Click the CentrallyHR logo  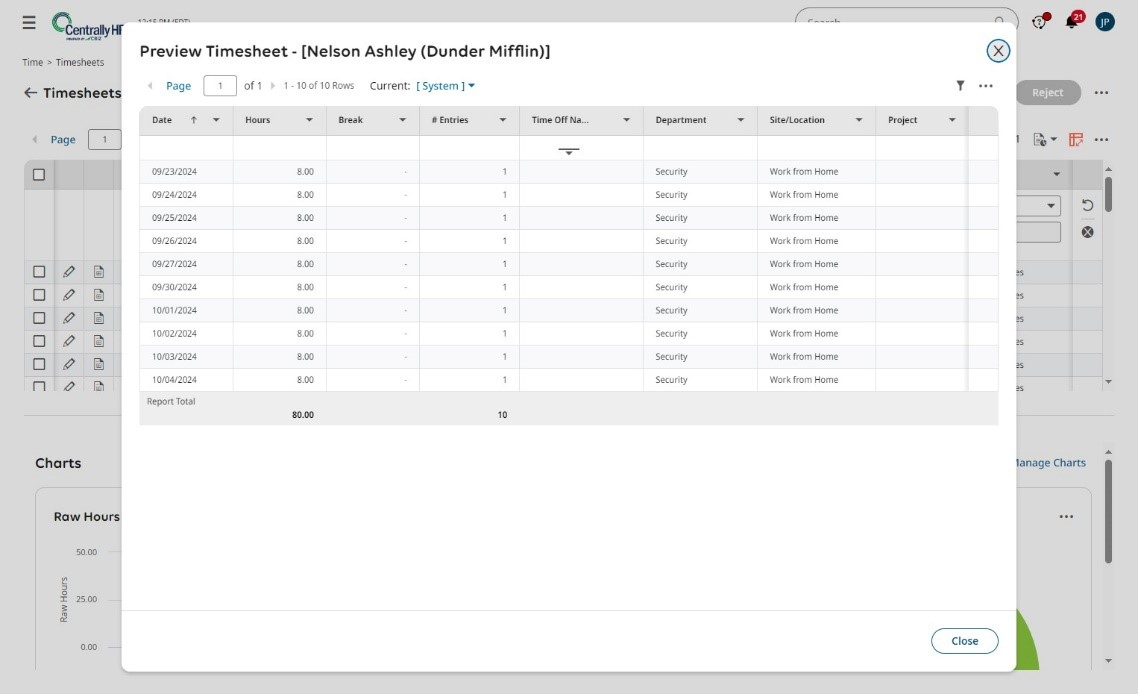pyautogui.click(x=87, y=26)
